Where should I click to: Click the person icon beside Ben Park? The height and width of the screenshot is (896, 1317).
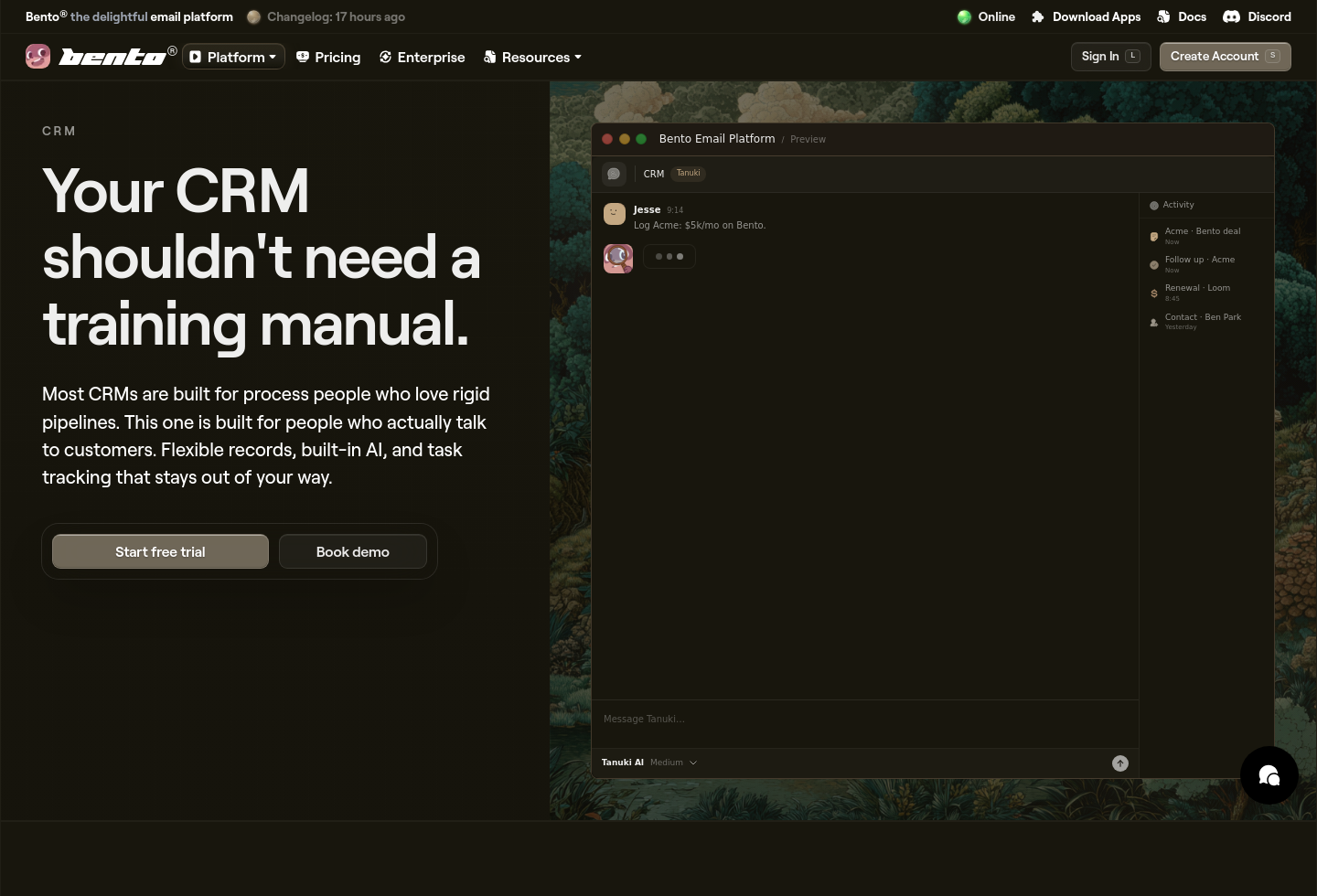click(x=1154, y=322)
